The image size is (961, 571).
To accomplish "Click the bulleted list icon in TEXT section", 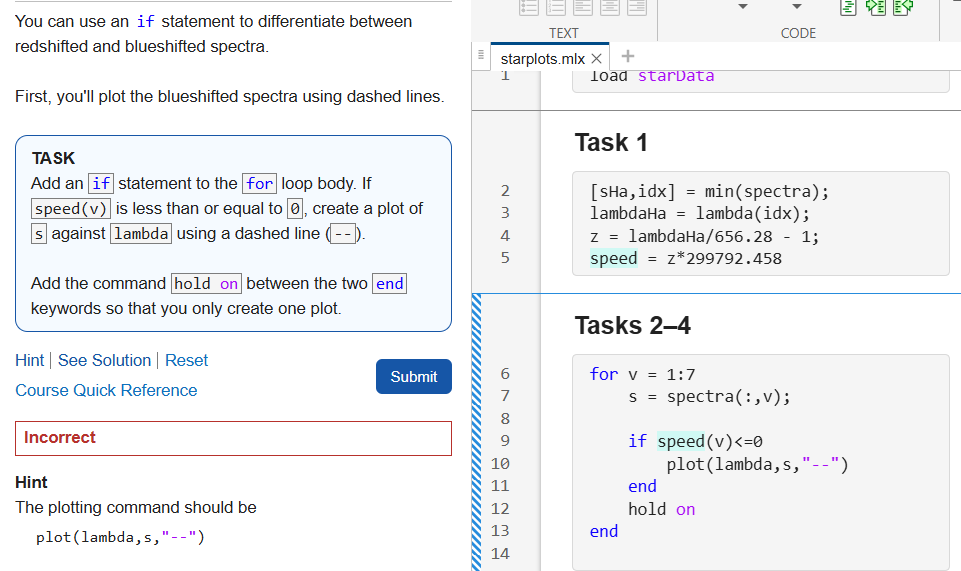I will 530,7.
